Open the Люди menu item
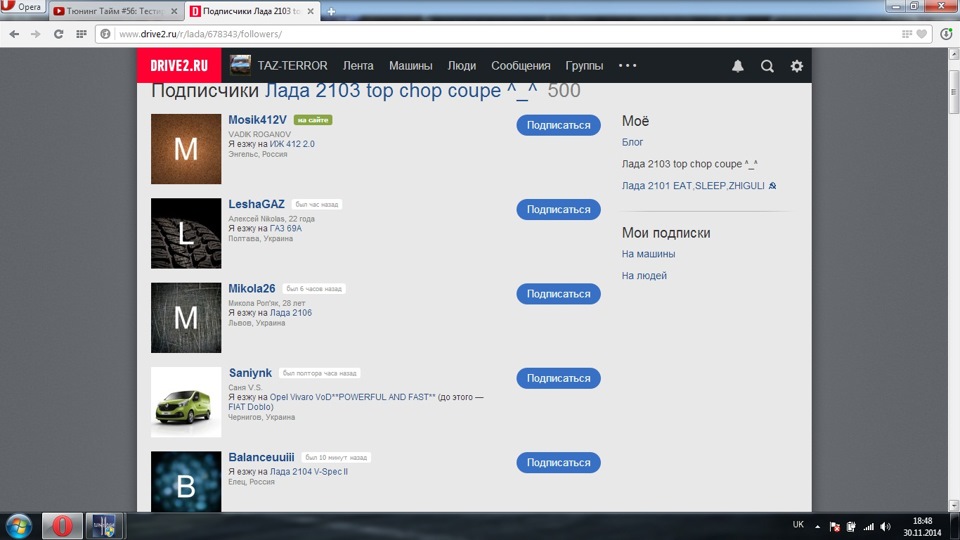The height and width of the screenshot is (540, 960). tap(462, 66)
